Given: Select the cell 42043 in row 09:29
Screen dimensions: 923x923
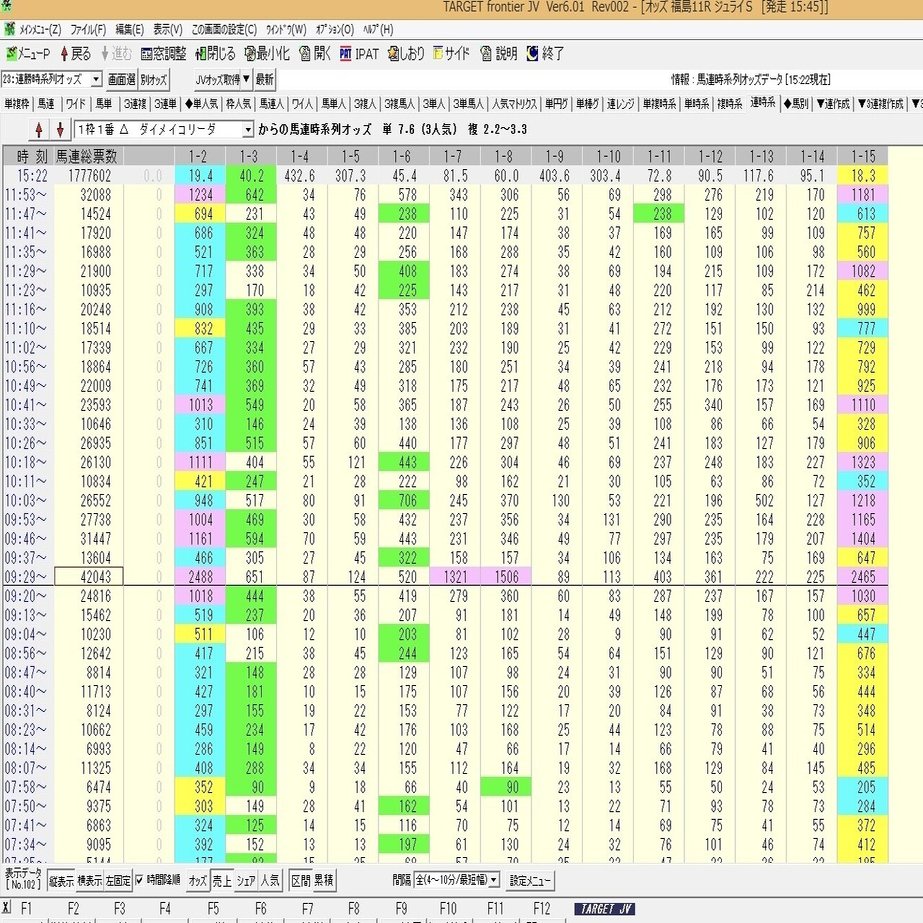Looking at the screenshot, I should (x=88, y=576).
